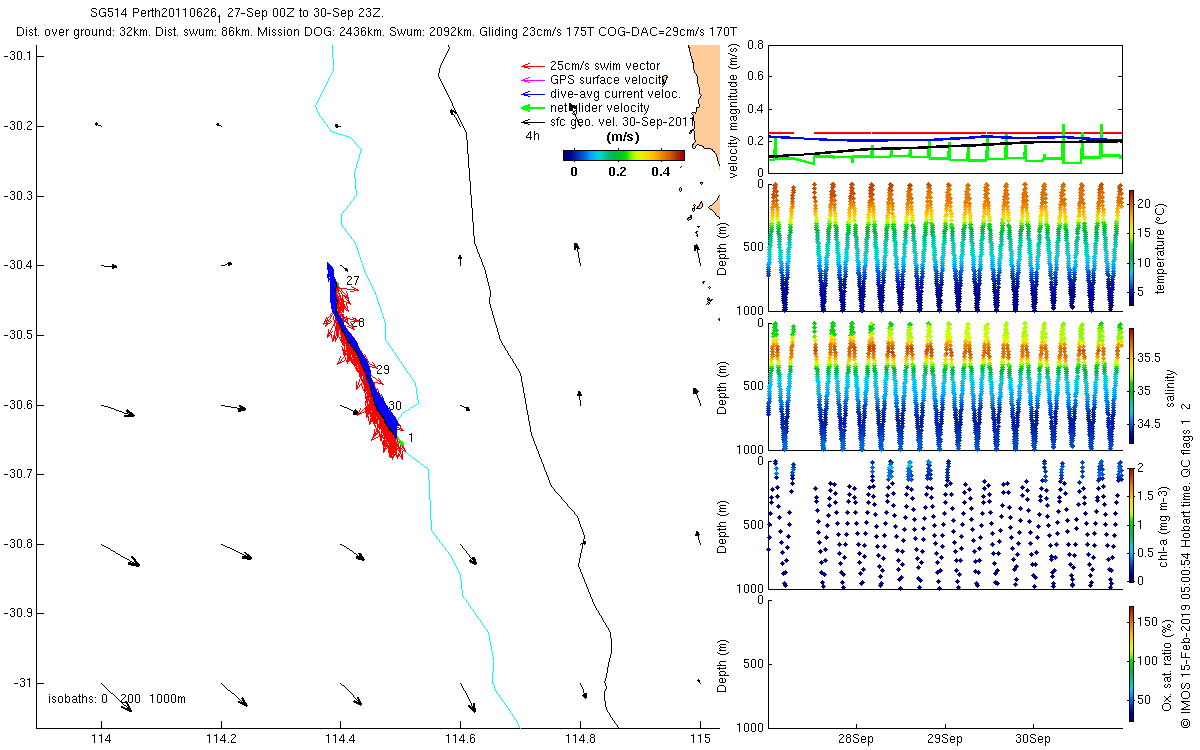This screenshot has height=750, width=1200.
Task: Click the '114.6' longitude tick label
Action: click(461, 740)
